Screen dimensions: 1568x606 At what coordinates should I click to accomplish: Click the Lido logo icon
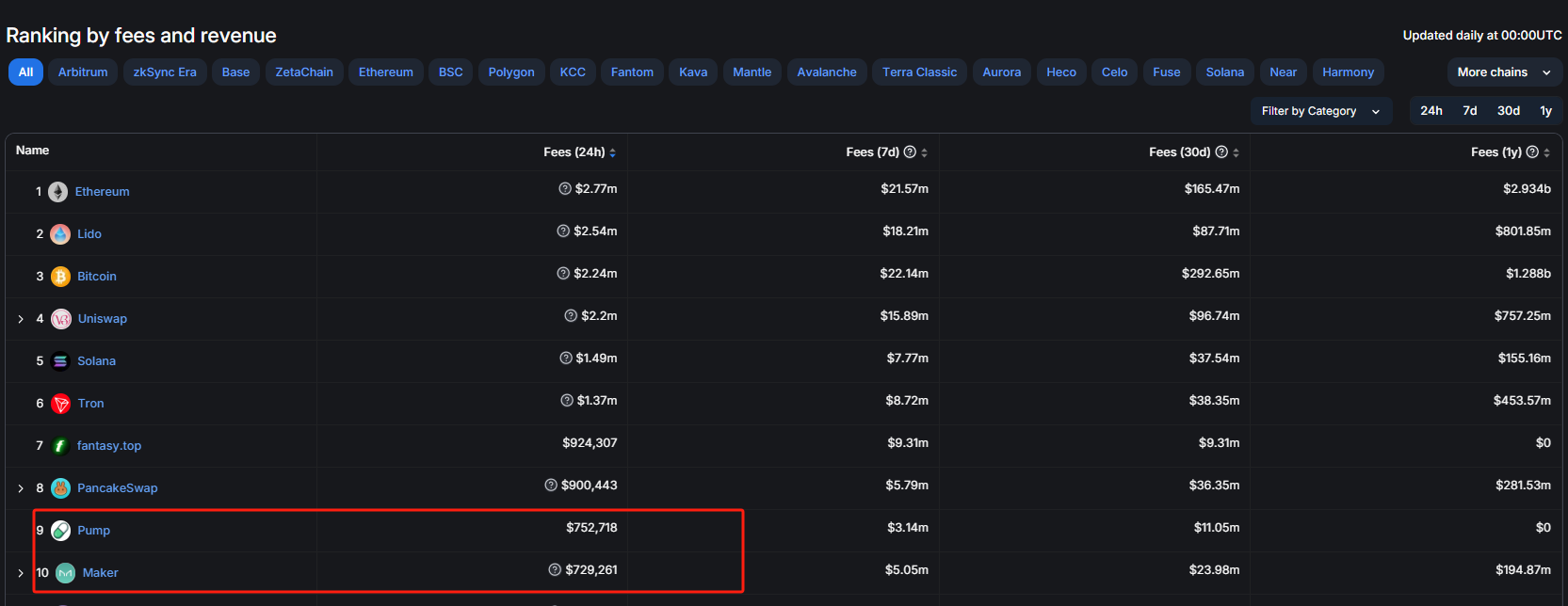point(60,234)
